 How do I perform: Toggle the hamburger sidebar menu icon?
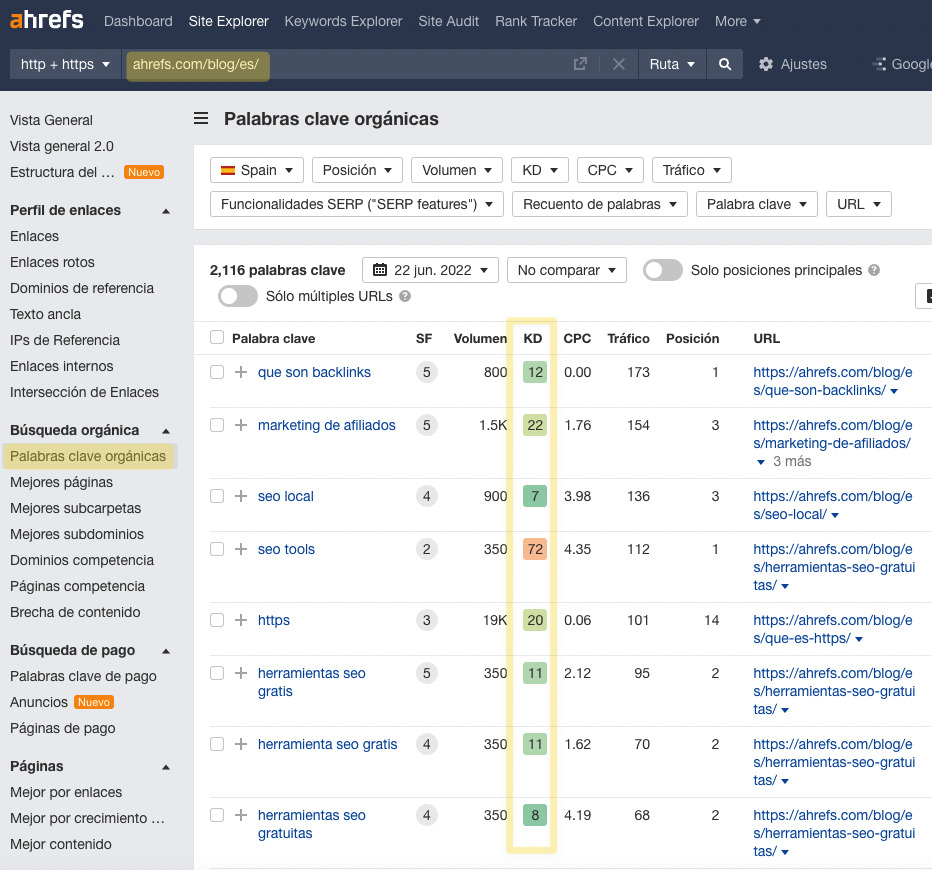[201, 119]
